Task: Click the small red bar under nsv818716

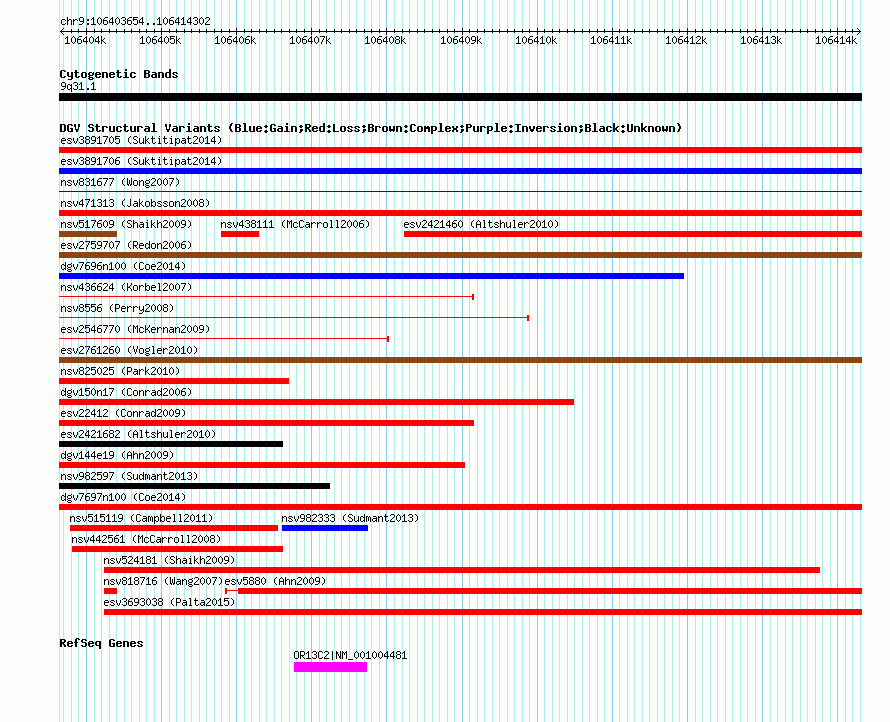Action: tap(110, 591)
